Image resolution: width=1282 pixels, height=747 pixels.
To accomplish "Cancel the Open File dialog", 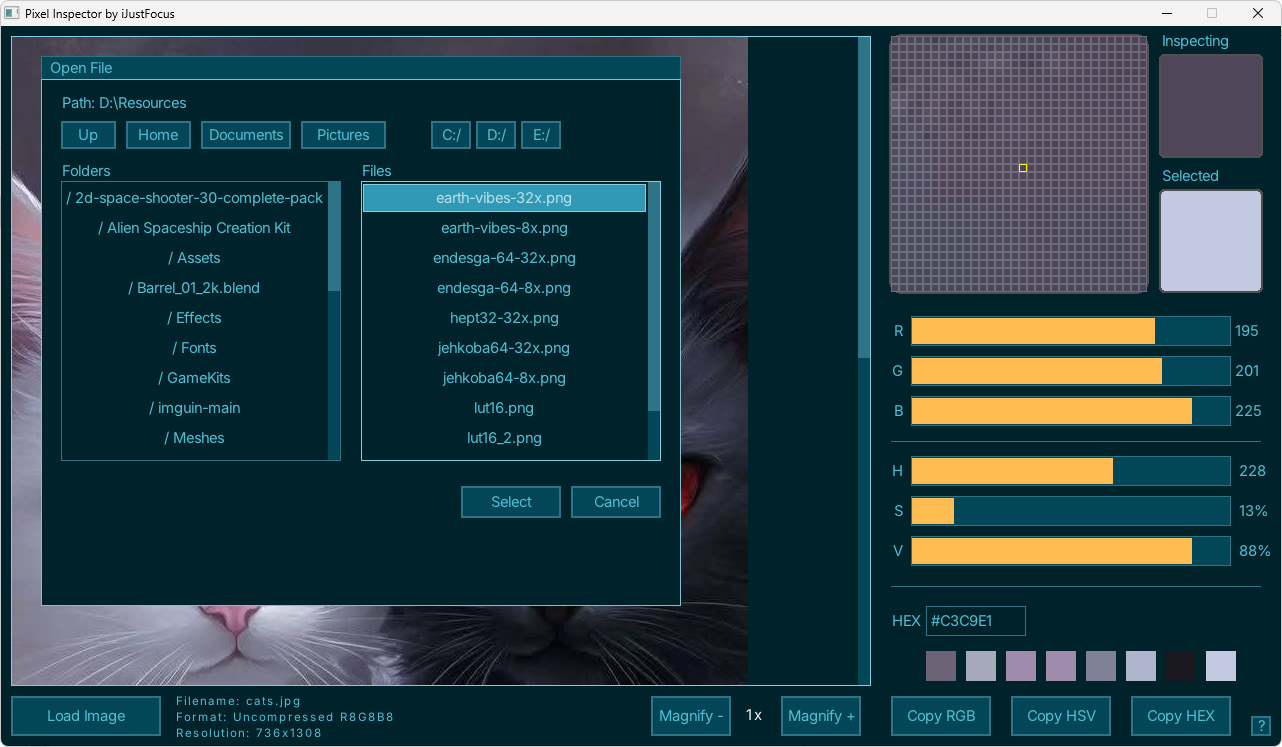I will [x=616, y=502].
